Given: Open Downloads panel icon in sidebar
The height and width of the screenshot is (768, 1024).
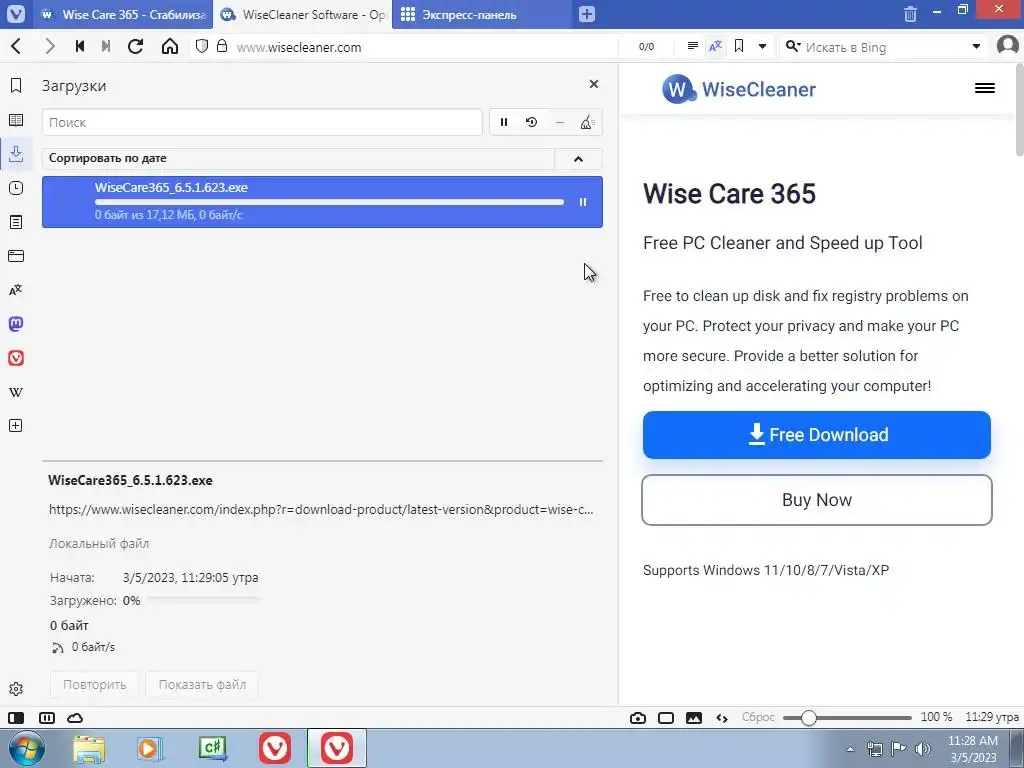Looking at the screenshot, I should click(x=16, y=153).
